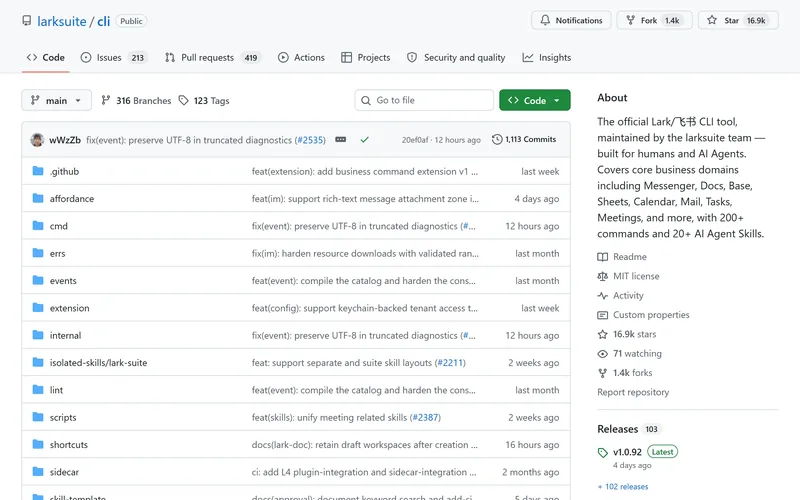Screen dimensions: 800x500
Task: Expand the commit message ellipsis button
Action: tap(340, 139)
